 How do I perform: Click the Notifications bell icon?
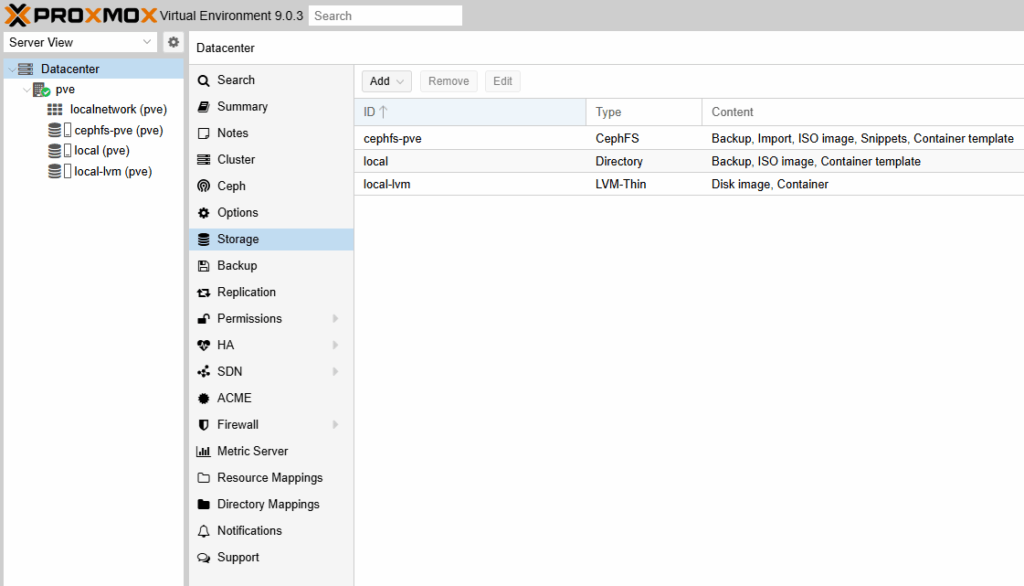204,531
